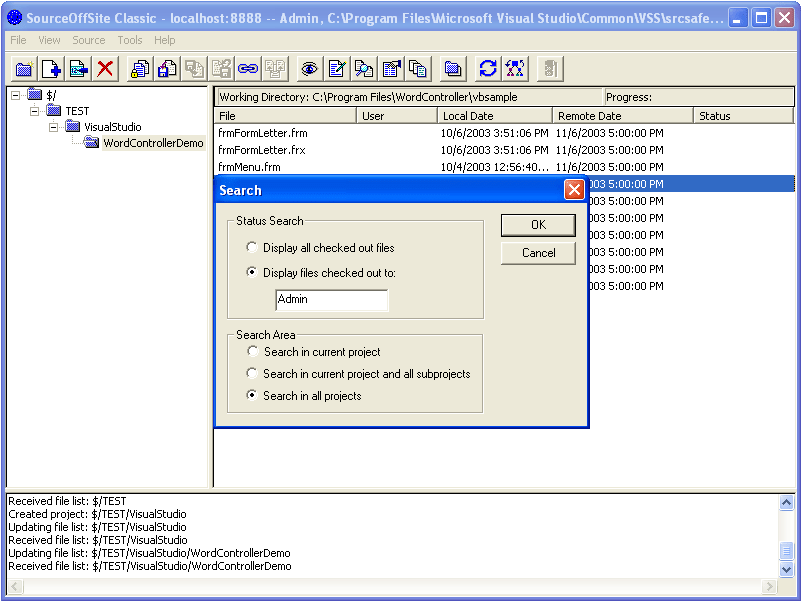Sort by the User column header
The image size is (805, 604).
pyautogui.click(x=397, y=116)
